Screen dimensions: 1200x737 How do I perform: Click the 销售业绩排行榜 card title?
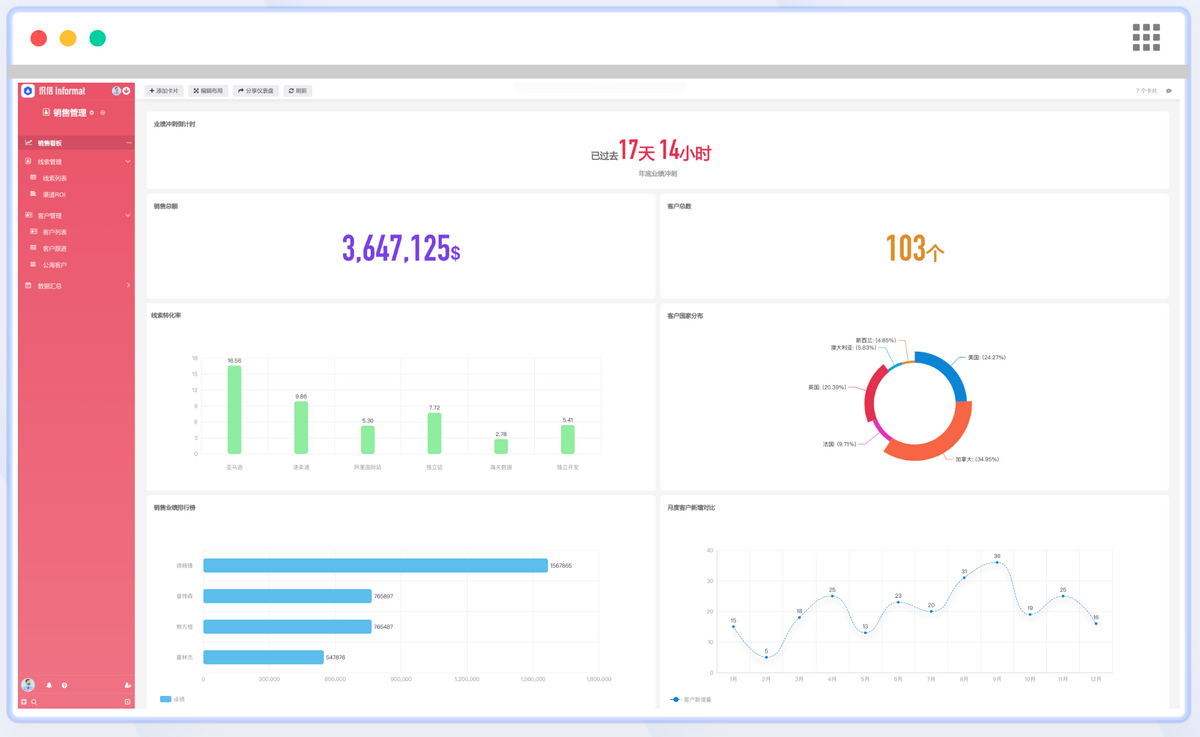point(175,508)
